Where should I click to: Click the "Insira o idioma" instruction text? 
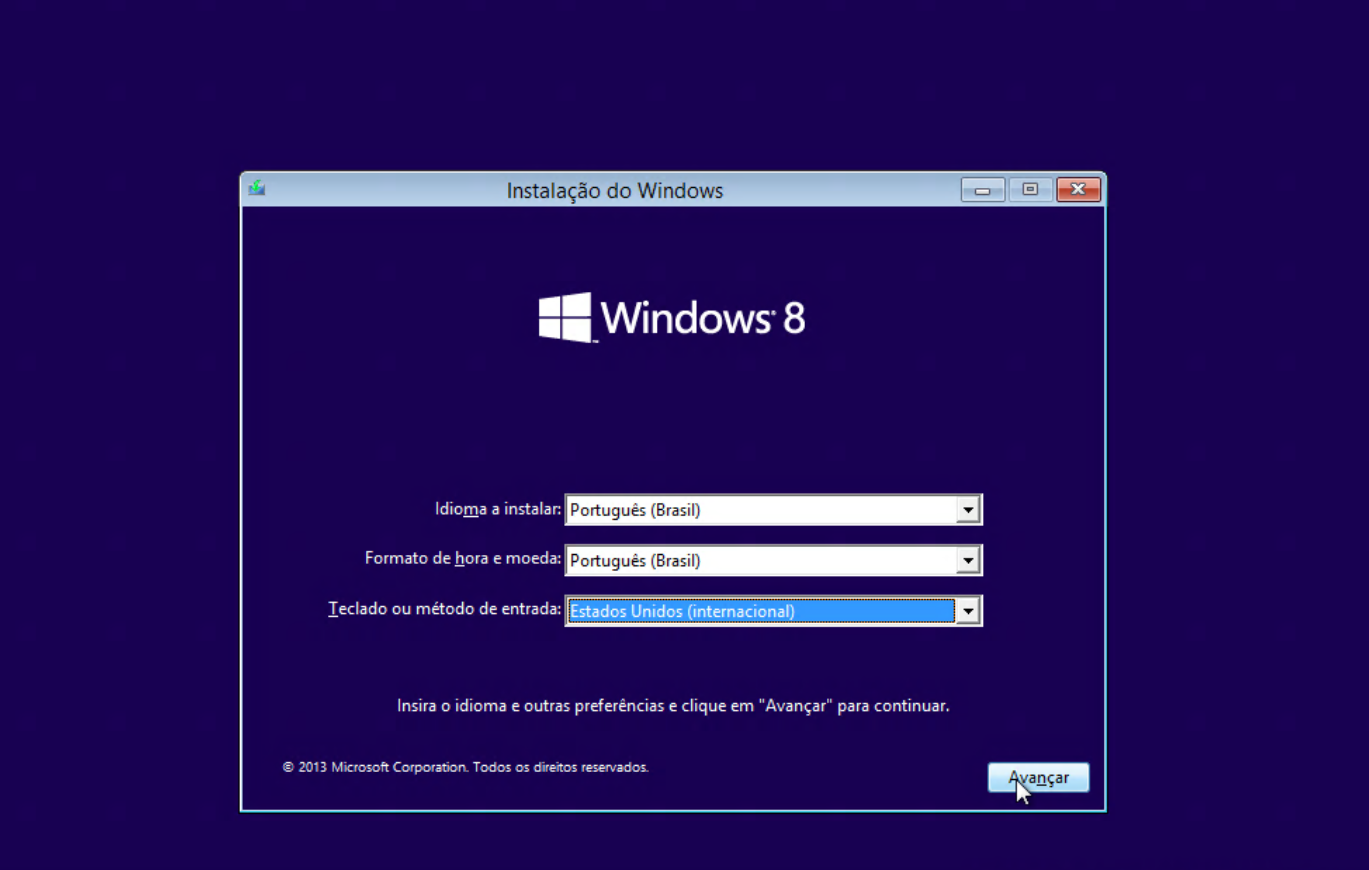point(672,706)
